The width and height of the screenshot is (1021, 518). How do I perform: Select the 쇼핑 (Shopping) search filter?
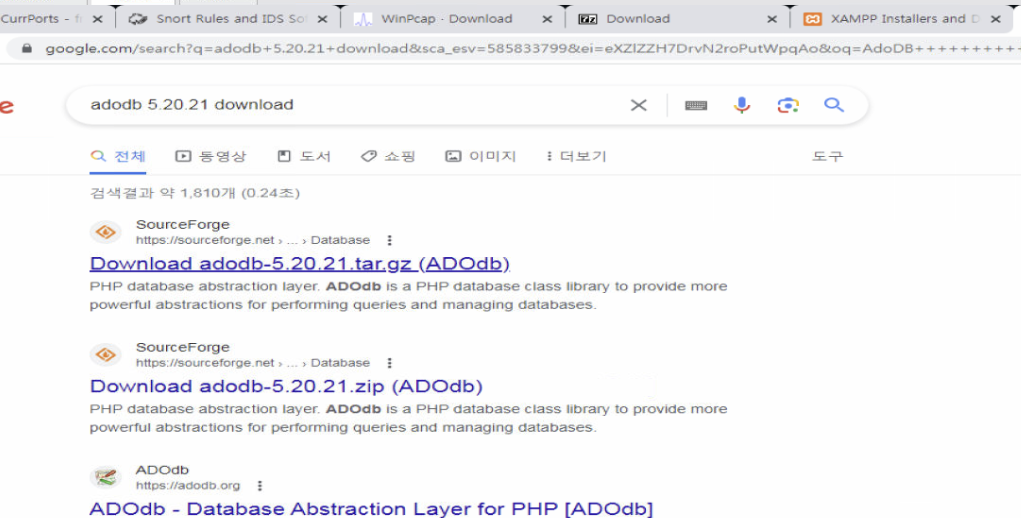[388, 156]
